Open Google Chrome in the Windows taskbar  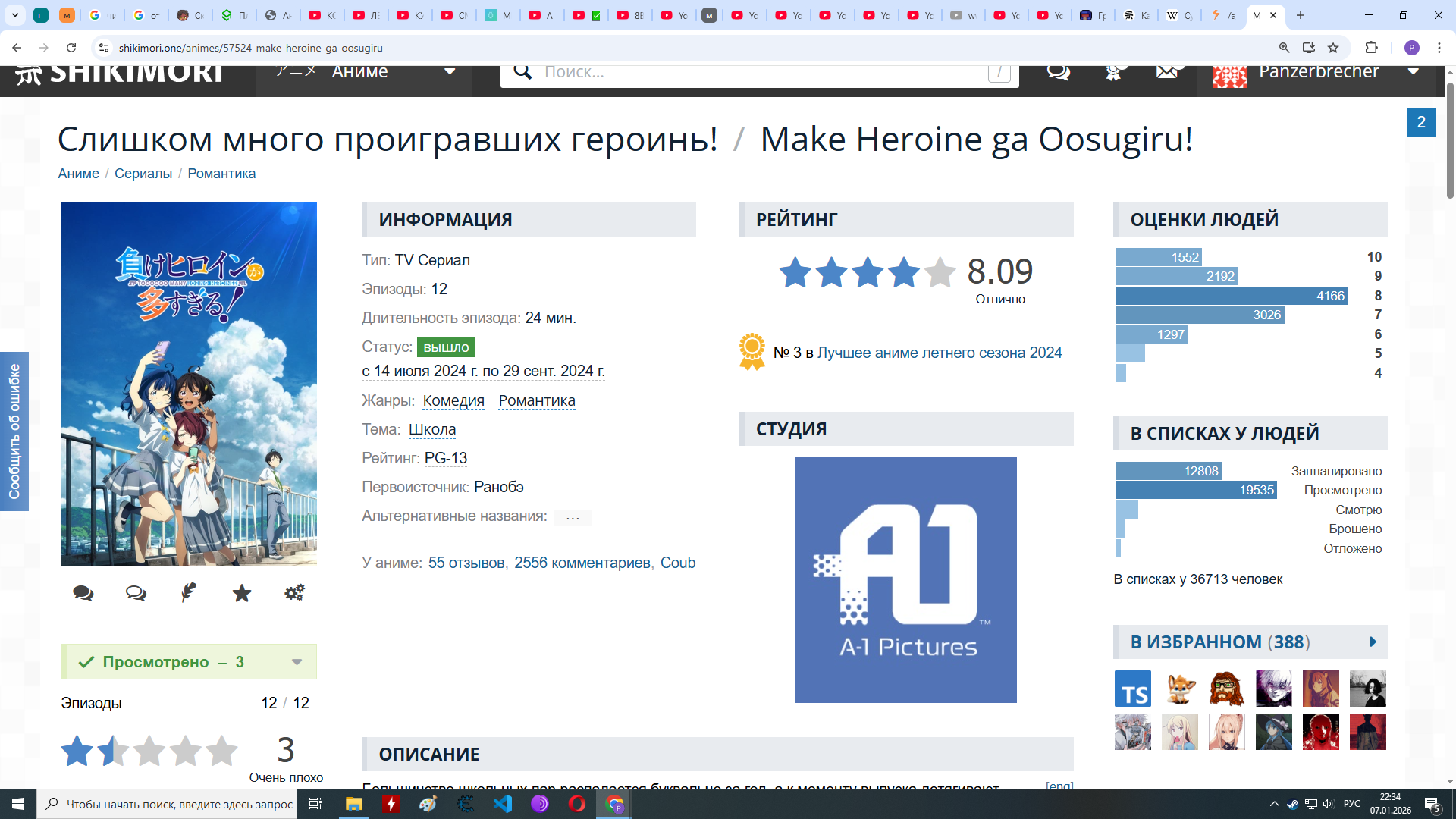614,804
